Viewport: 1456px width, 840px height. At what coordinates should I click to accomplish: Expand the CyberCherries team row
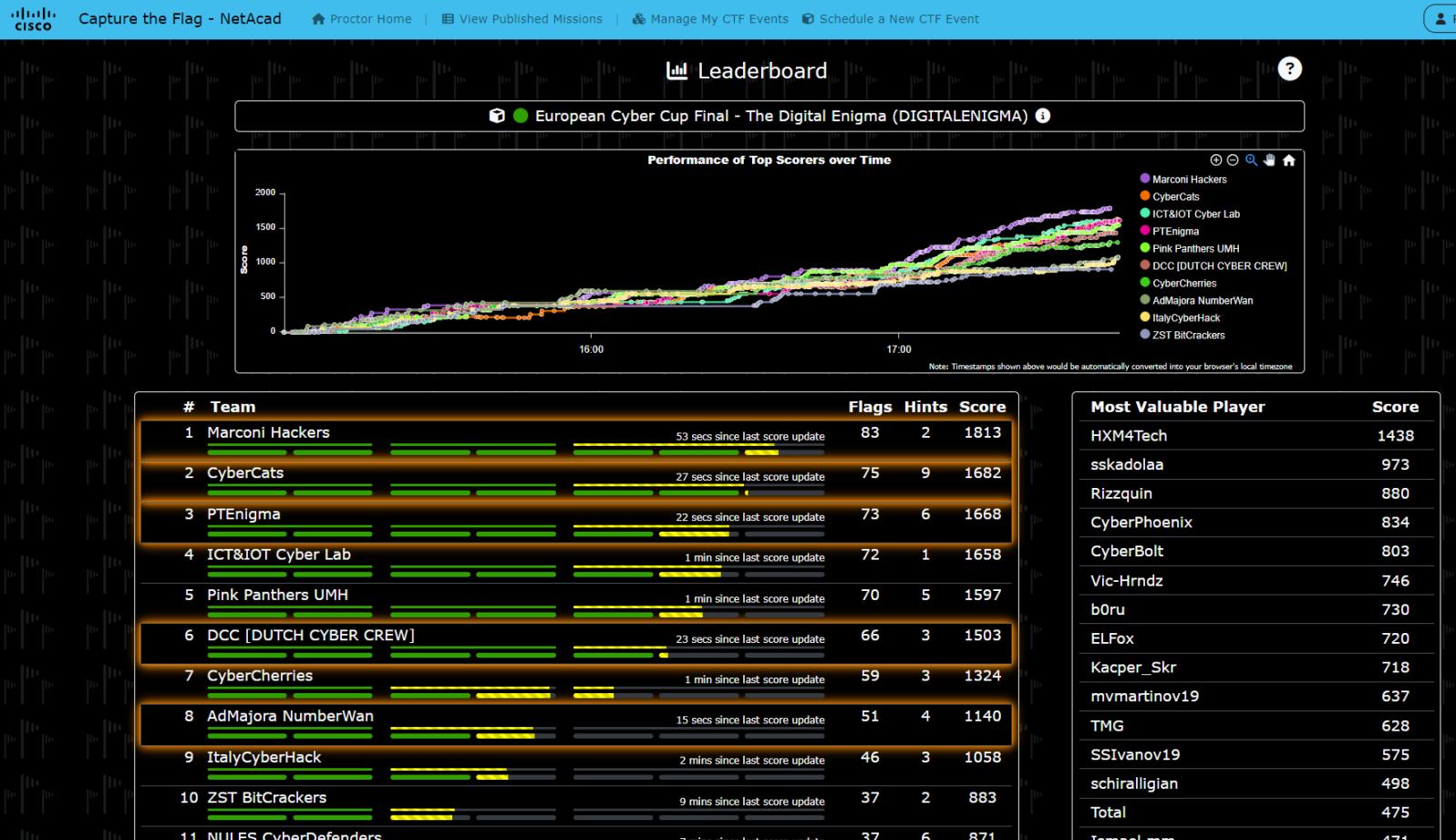(x=259, y=676)
